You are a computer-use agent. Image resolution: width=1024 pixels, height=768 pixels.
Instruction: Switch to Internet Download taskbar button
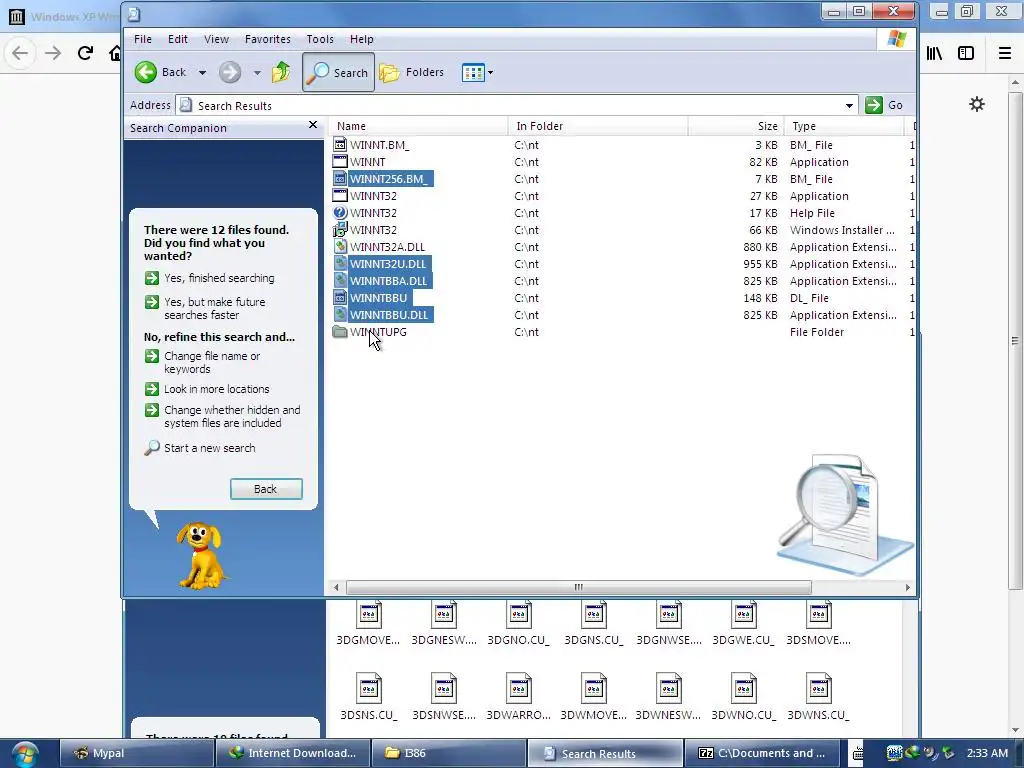[293, 754]
